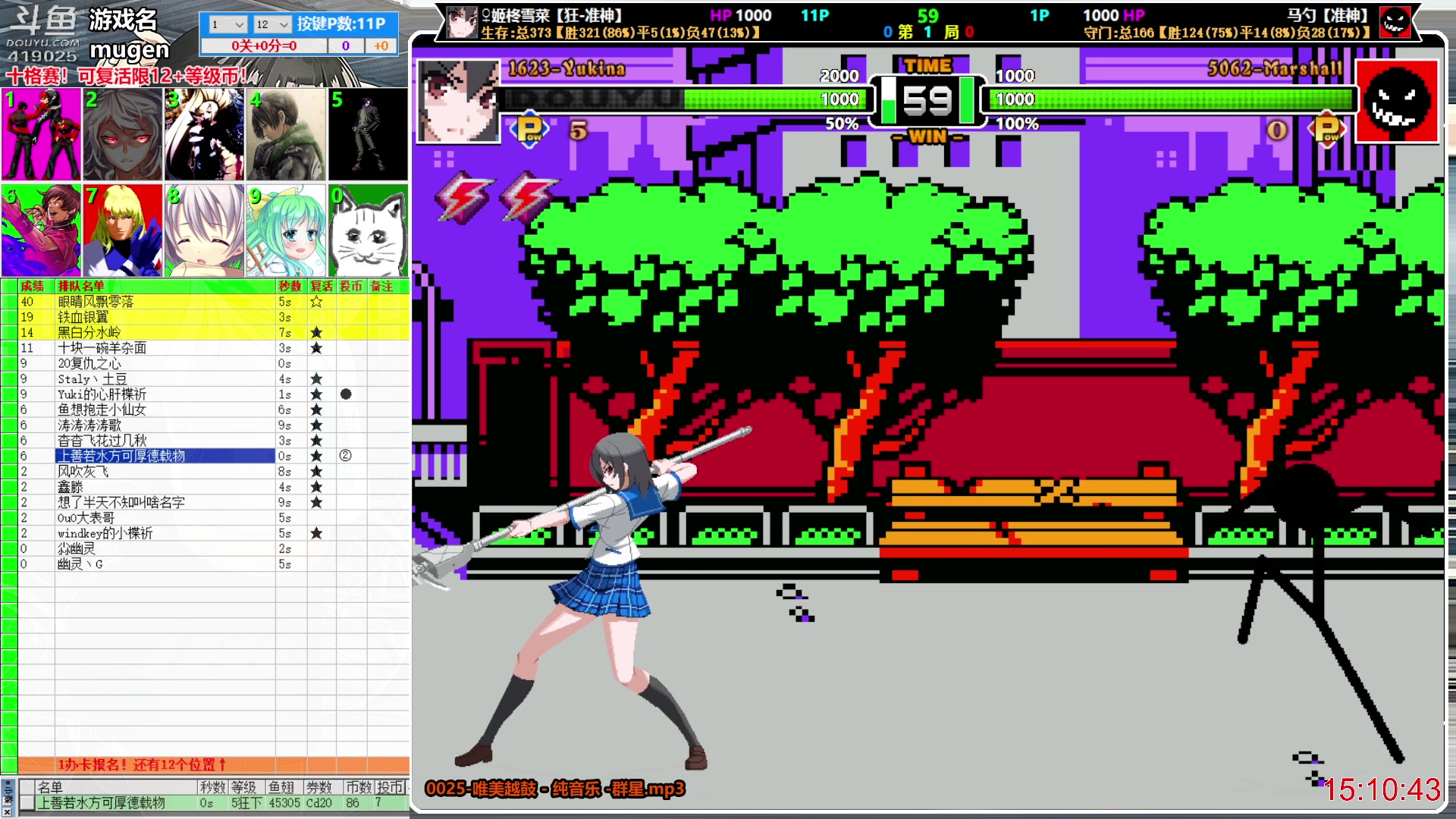Viewport: 1456px width, 819px height.
Task: Click revive star in 黑白分水岭 row
Action: coord(316,333)
